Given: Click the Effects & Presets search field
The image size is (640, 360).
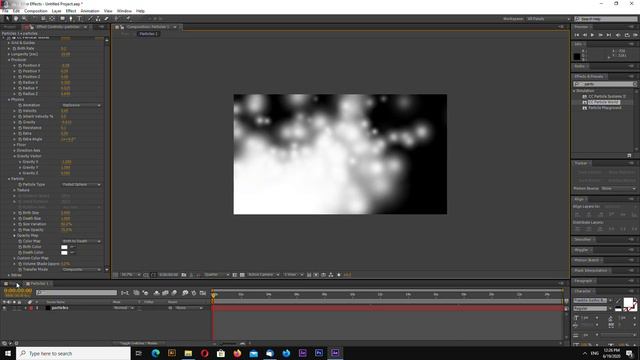Looking at the screenshot, I should coord(605,84).
